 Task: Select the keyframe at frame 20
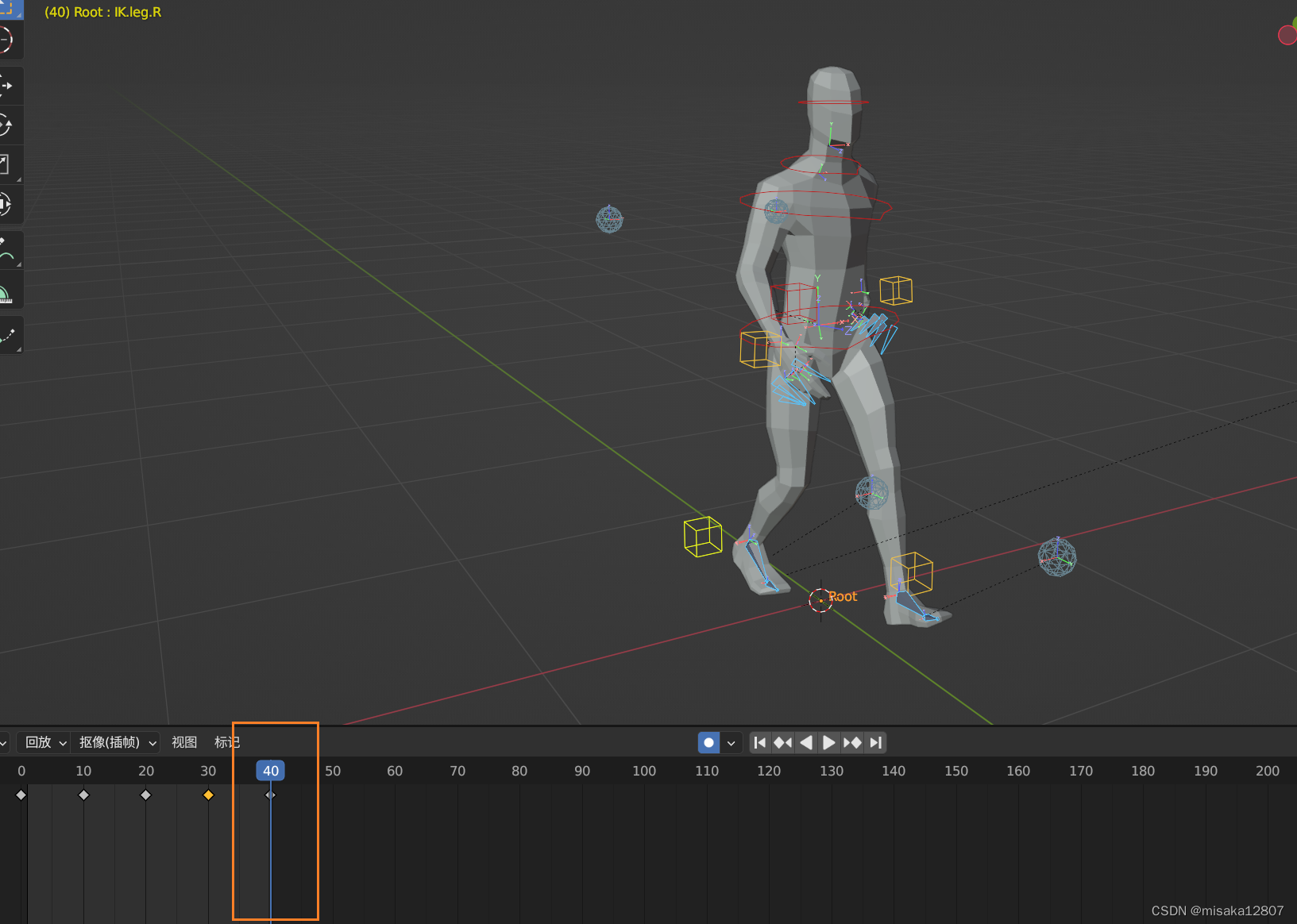tap(145, 795)
